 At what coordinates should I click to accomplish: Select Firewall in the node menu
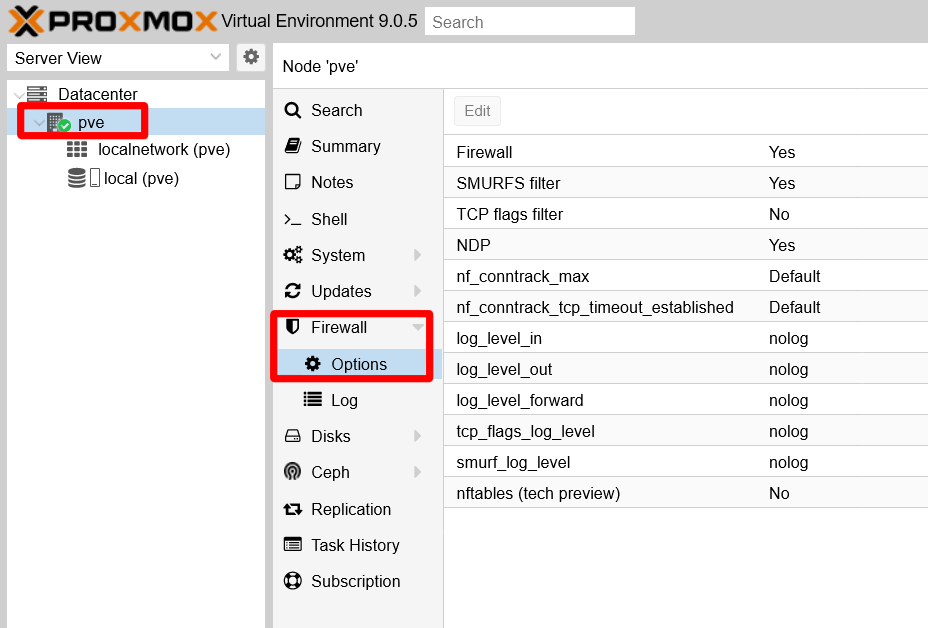click(x=338, y=327)
